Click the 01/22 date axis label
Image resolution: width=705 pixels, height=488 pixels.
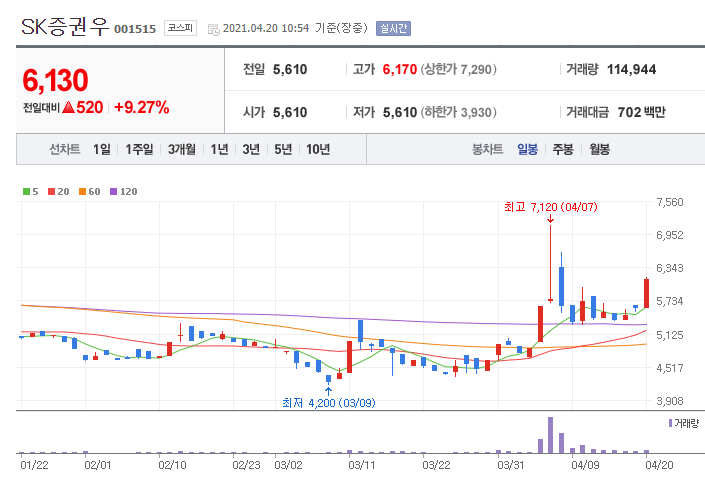pos(34,465)
